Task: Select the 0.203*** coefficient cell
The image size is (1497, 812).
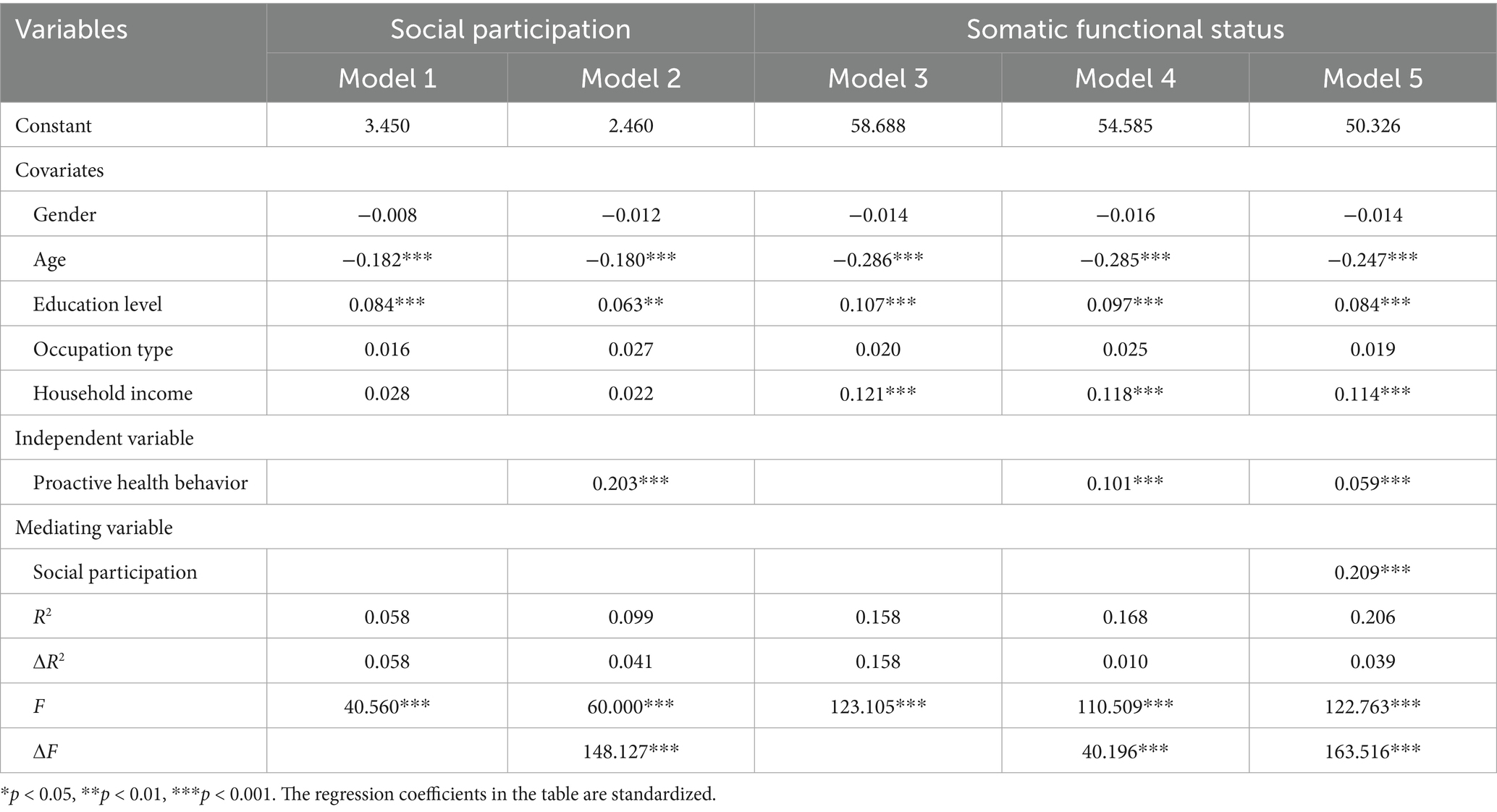Action: click(x=631, y=483)
